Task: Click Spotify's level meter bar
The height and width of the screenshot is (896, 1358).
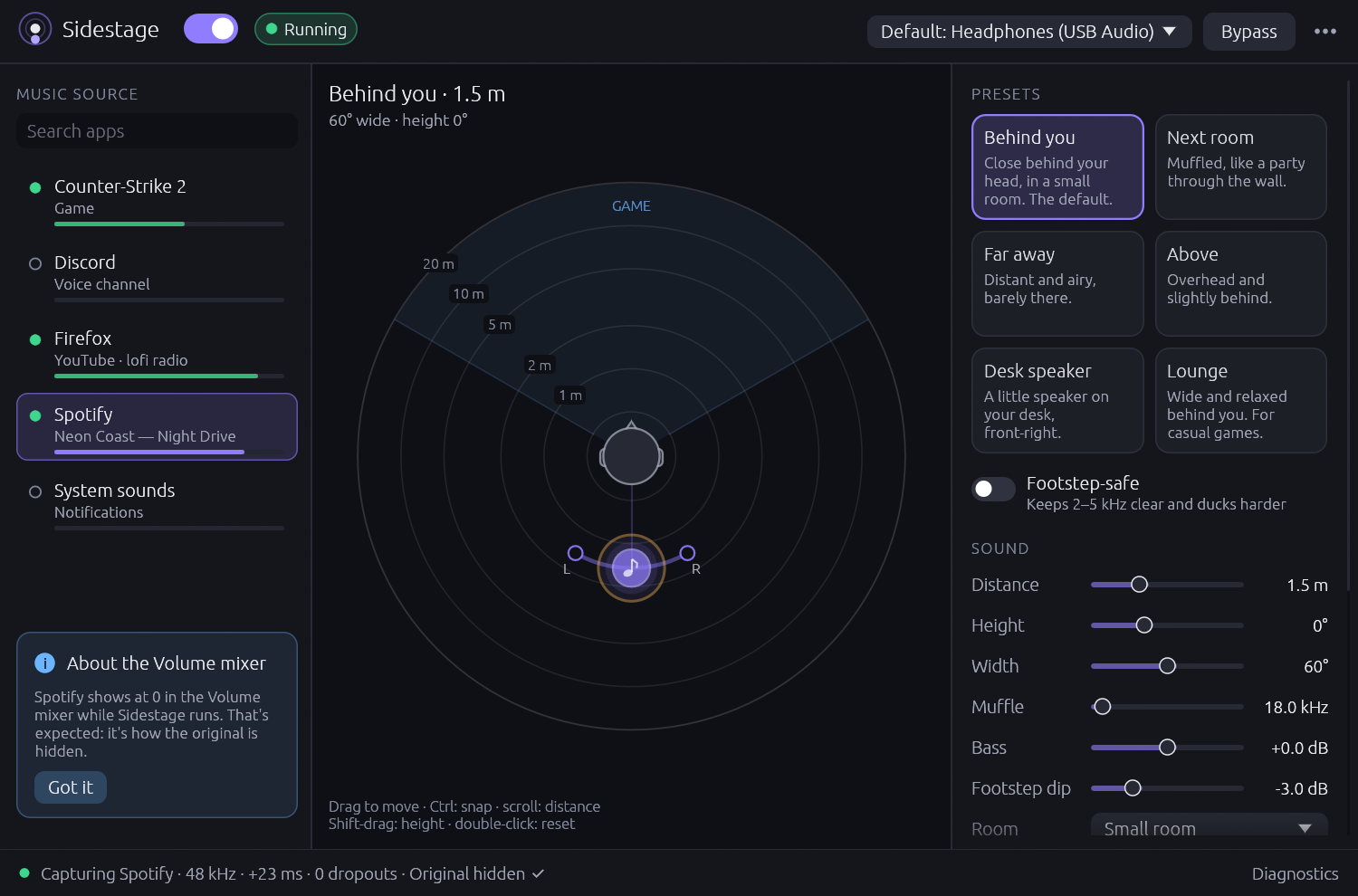Action: click(x=169, y=452)
